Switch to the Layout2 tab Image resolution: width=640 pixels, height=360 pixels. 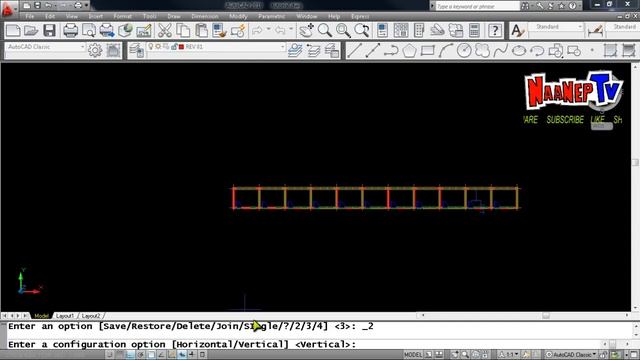pos(91,316)
